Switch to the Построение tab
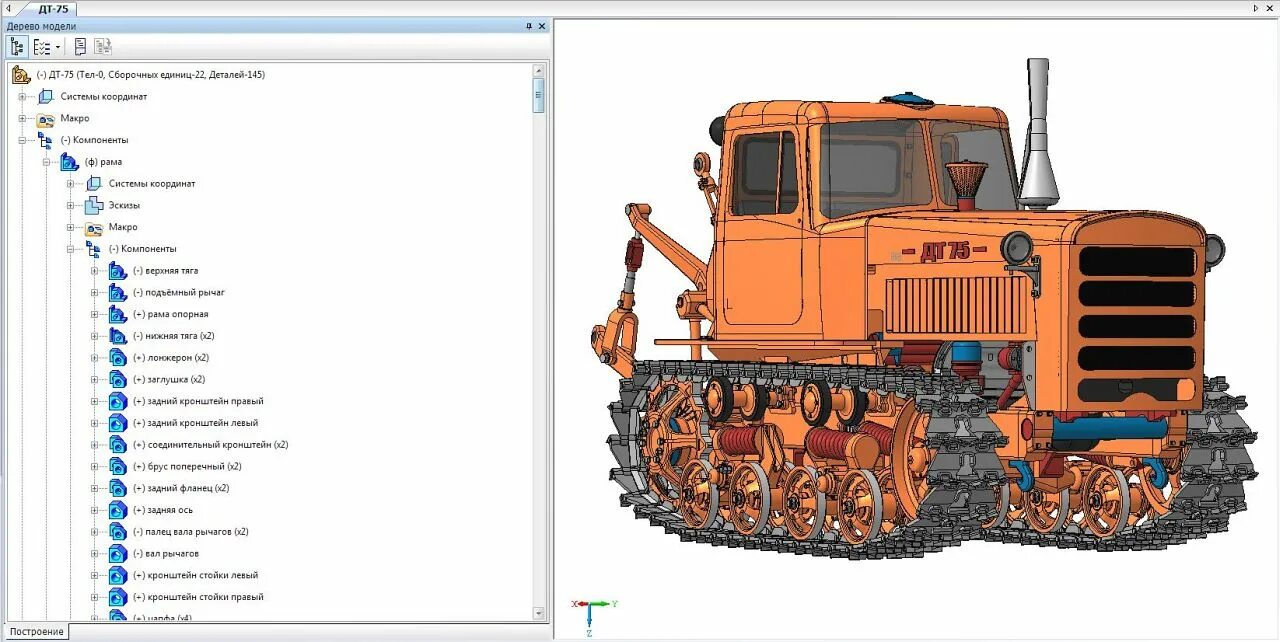1280x642 pixels. [37, 631]
